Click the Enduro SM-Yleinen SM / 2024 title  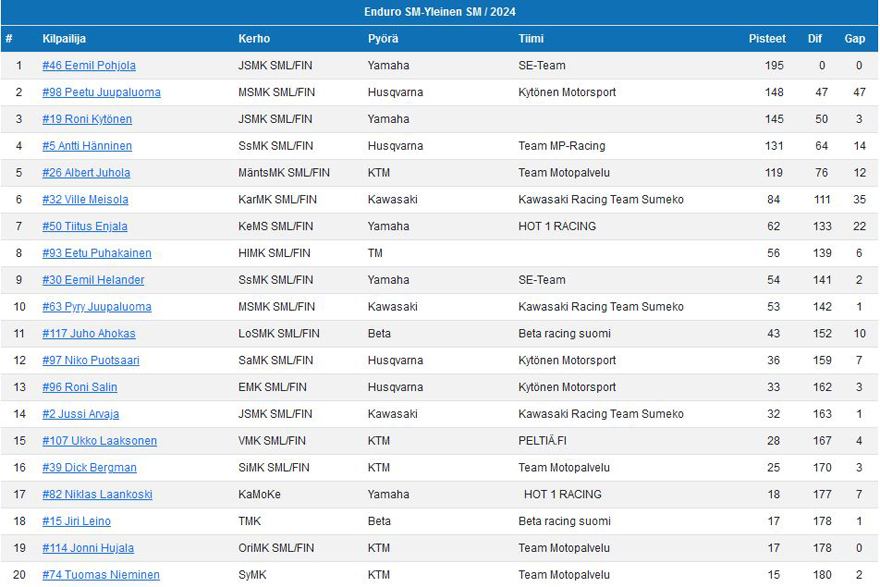coord(439,12)
